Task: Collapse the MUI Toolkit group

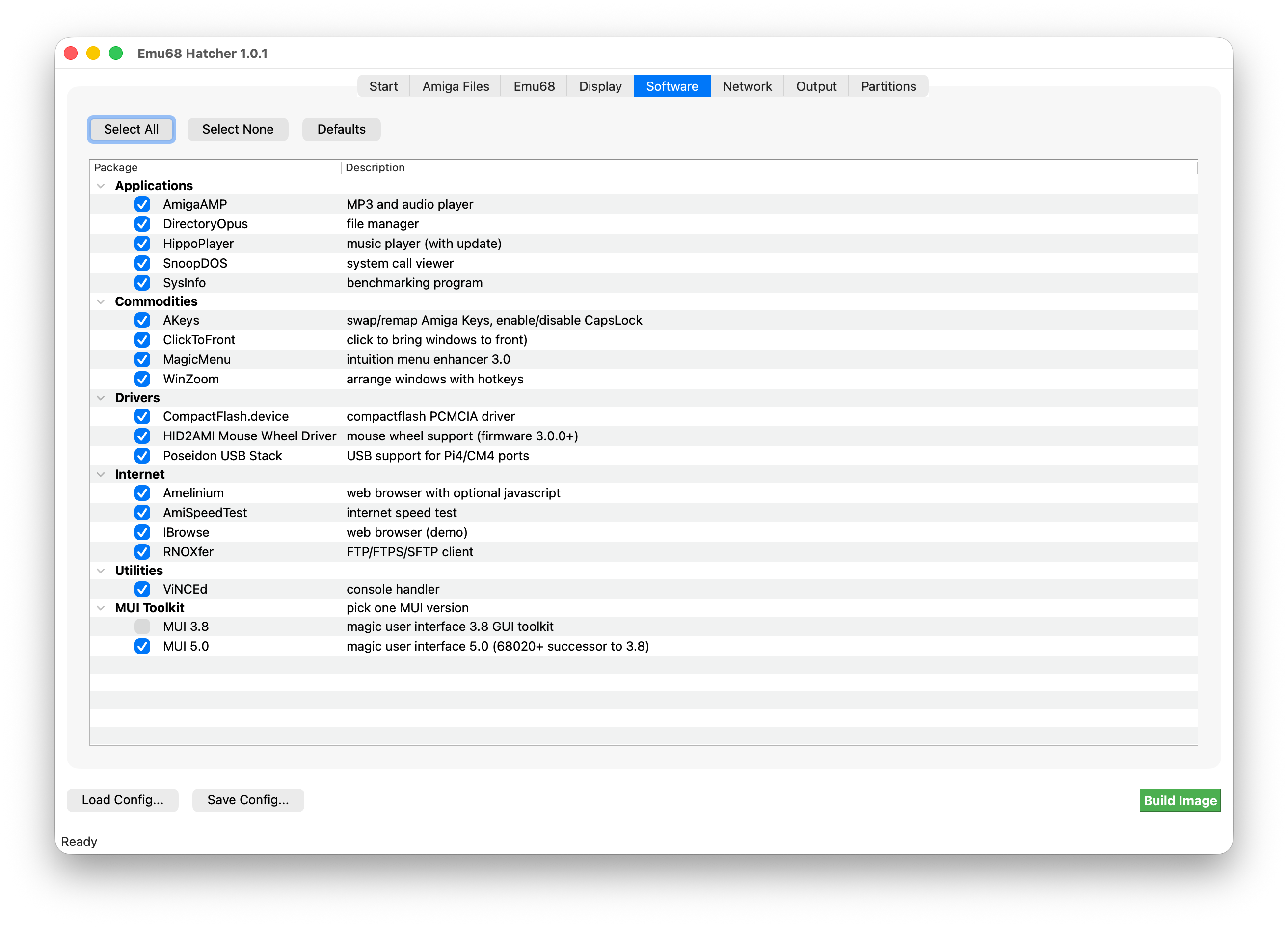Action: [x=101, y=608]
